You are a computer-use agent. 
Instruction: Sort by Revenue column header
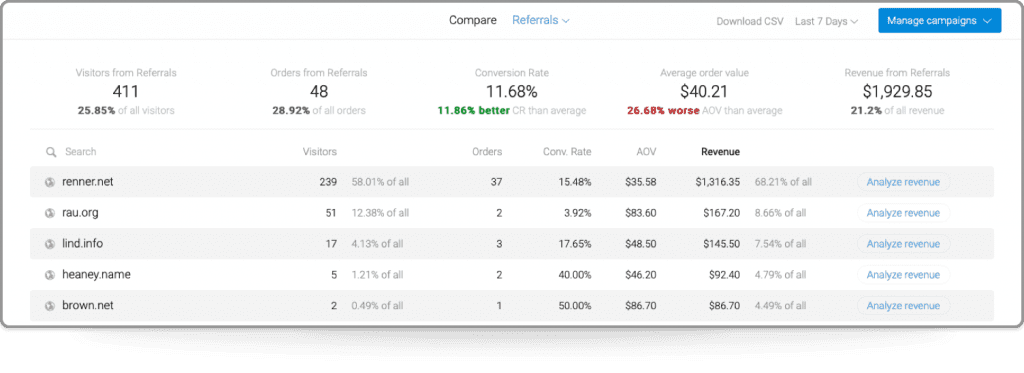[720, 152]
